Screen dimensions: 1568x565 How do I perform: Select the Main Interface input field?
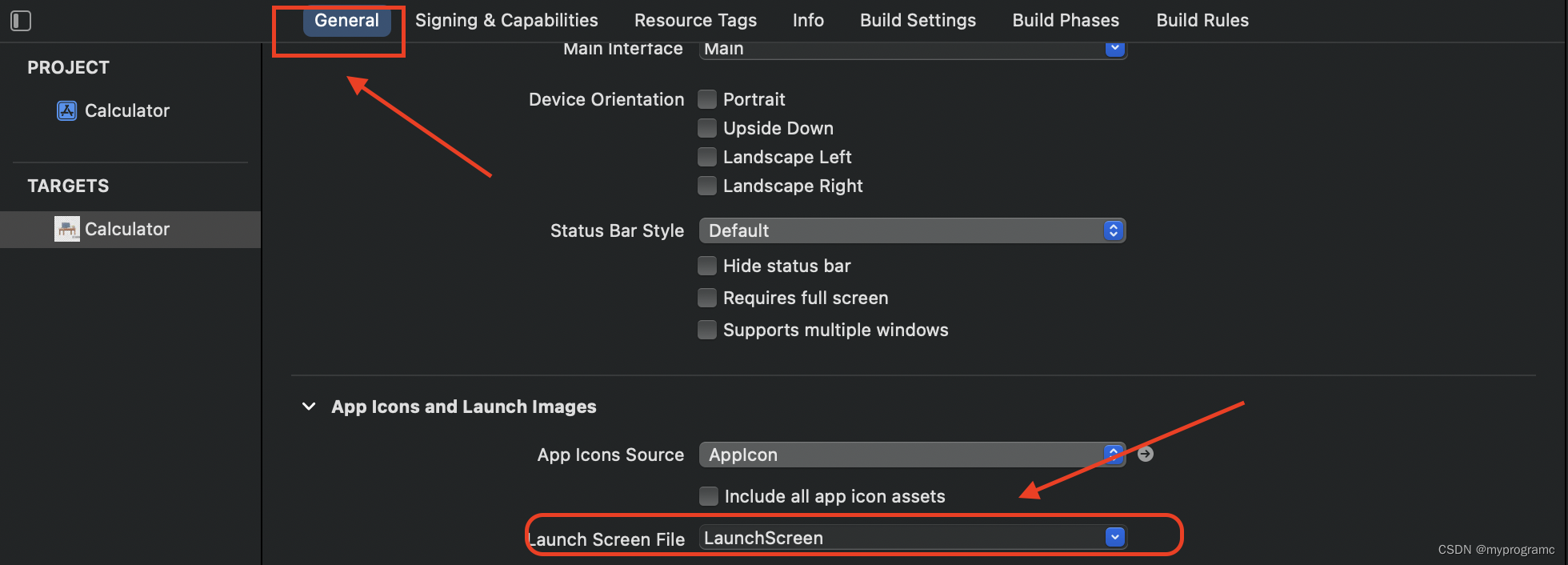880,48
